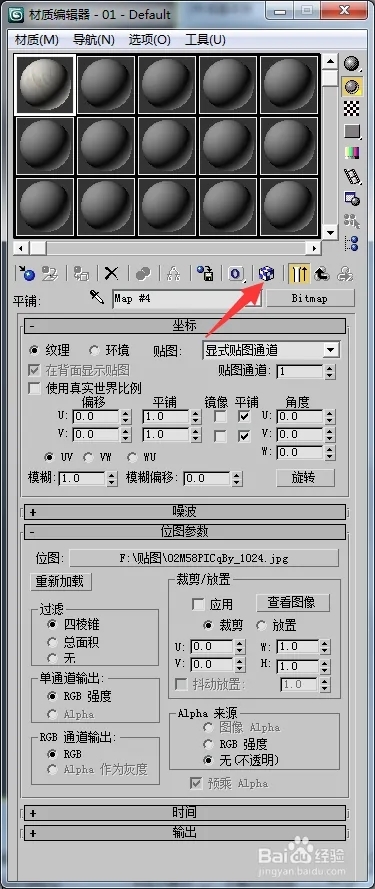Click Material ID Channel icon
Image resolution: width=375 pixels, height=889 pixels.
tap(235, 273)
